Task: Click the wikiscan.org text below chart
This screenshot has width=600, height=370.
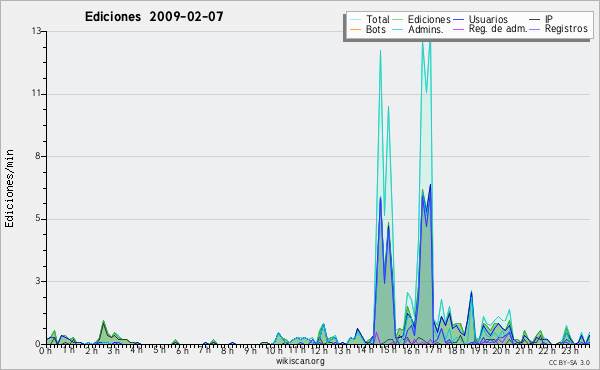Action: [x=300, y=361]
